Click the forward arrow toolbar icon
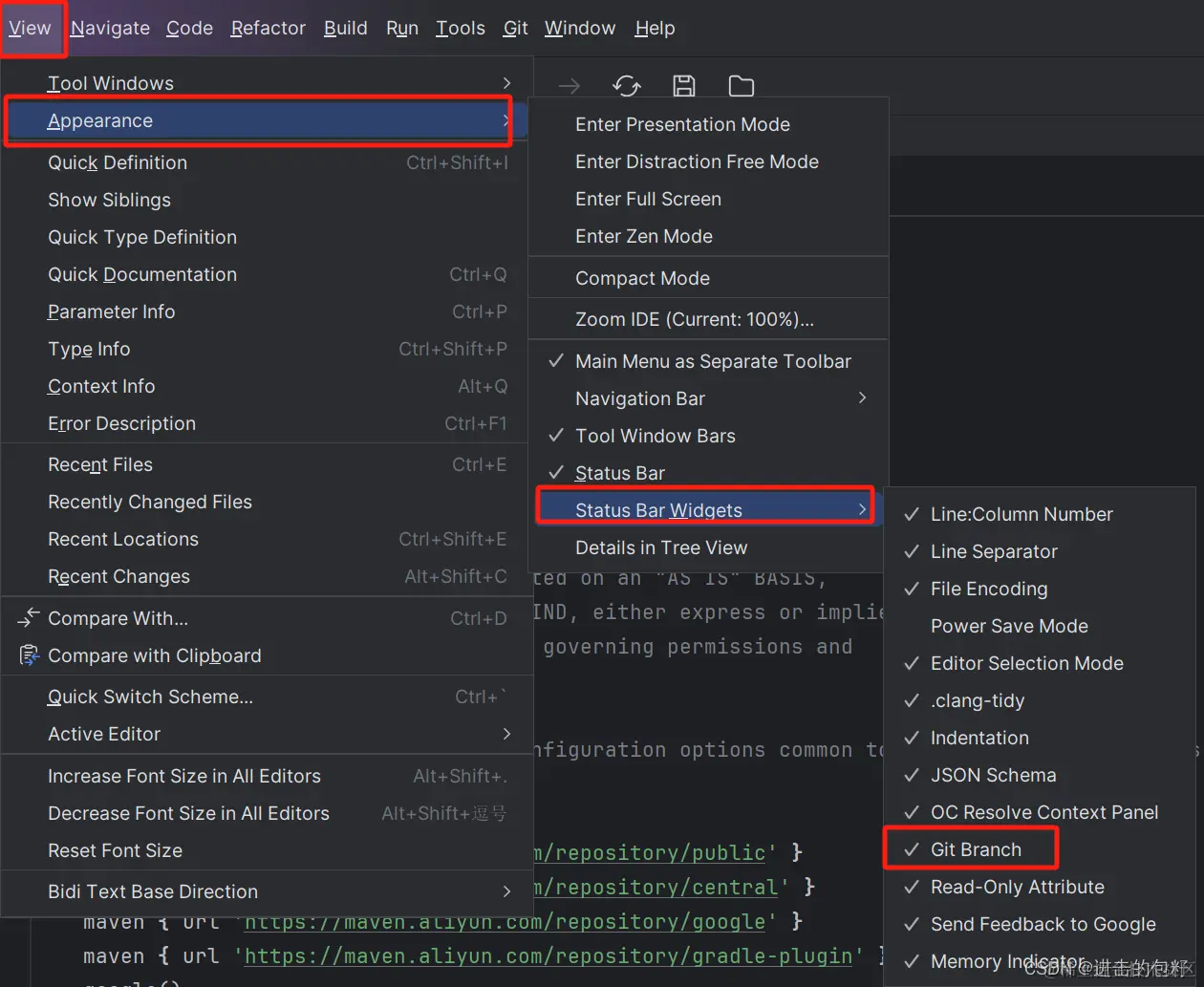 point(570,87)
